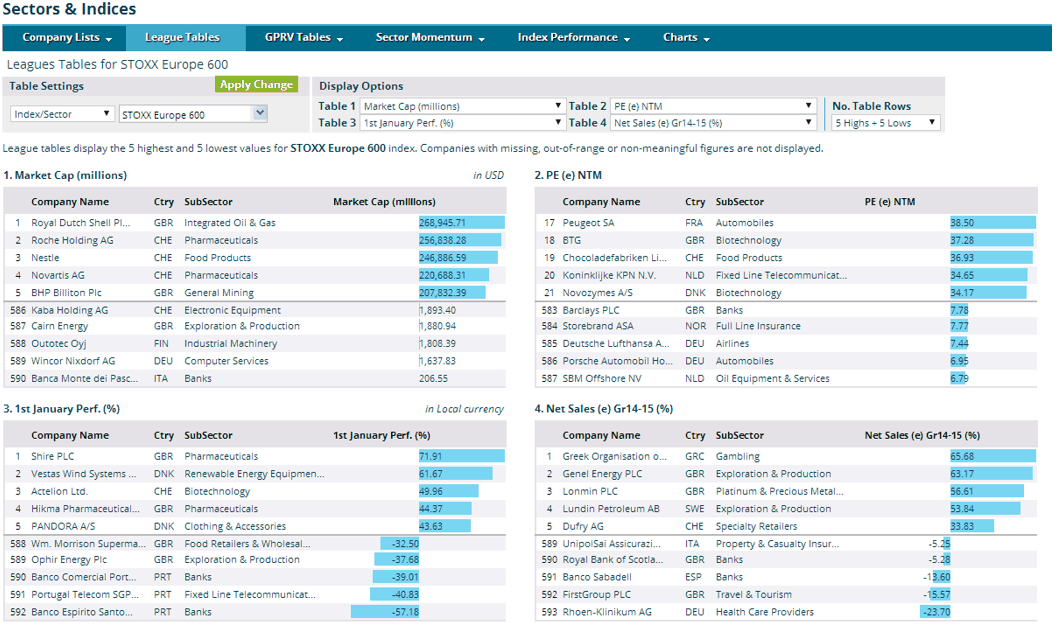Click Lonmin PLC company name
1057x629 pixels.
pos(591,491)
